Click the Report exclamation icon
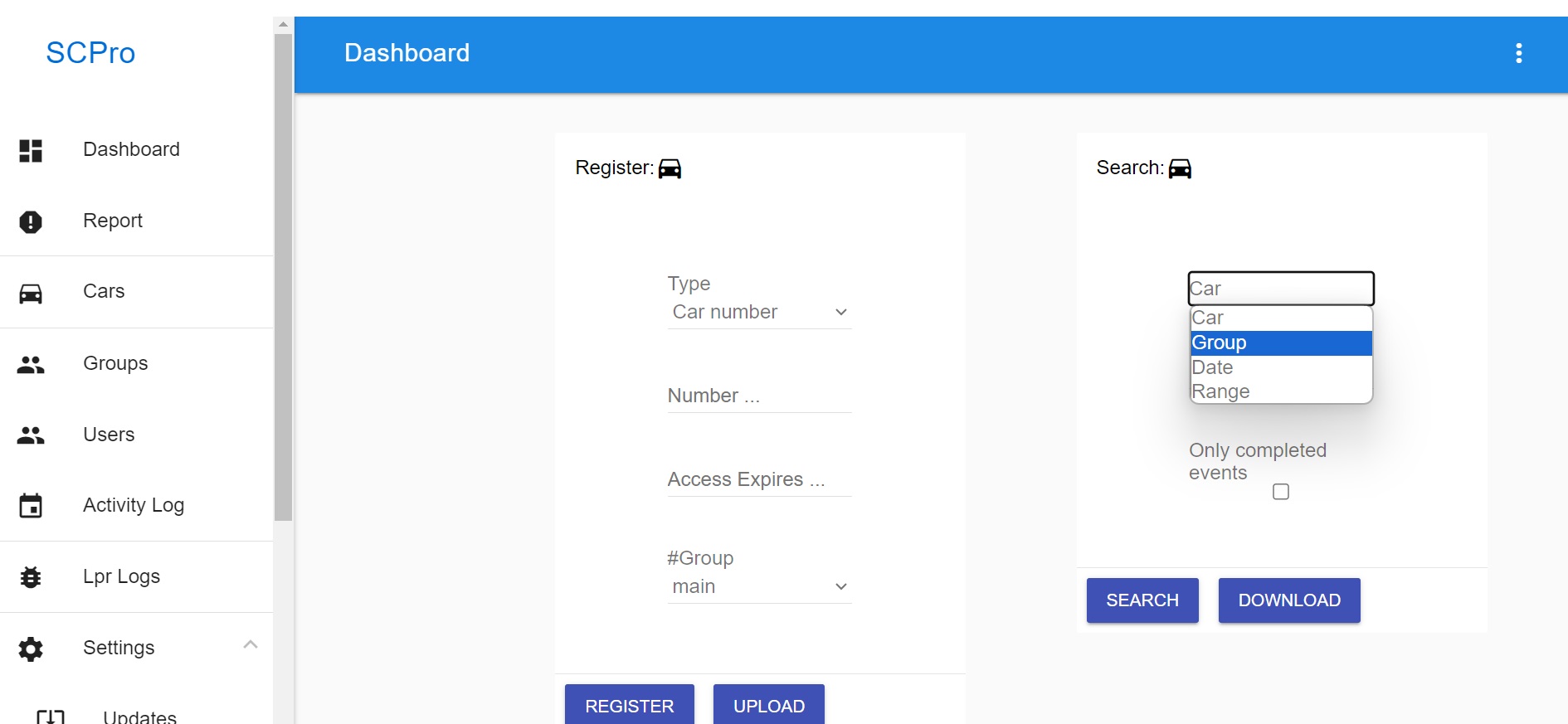This screenshot has width=1568, height=724. point(31,221)
